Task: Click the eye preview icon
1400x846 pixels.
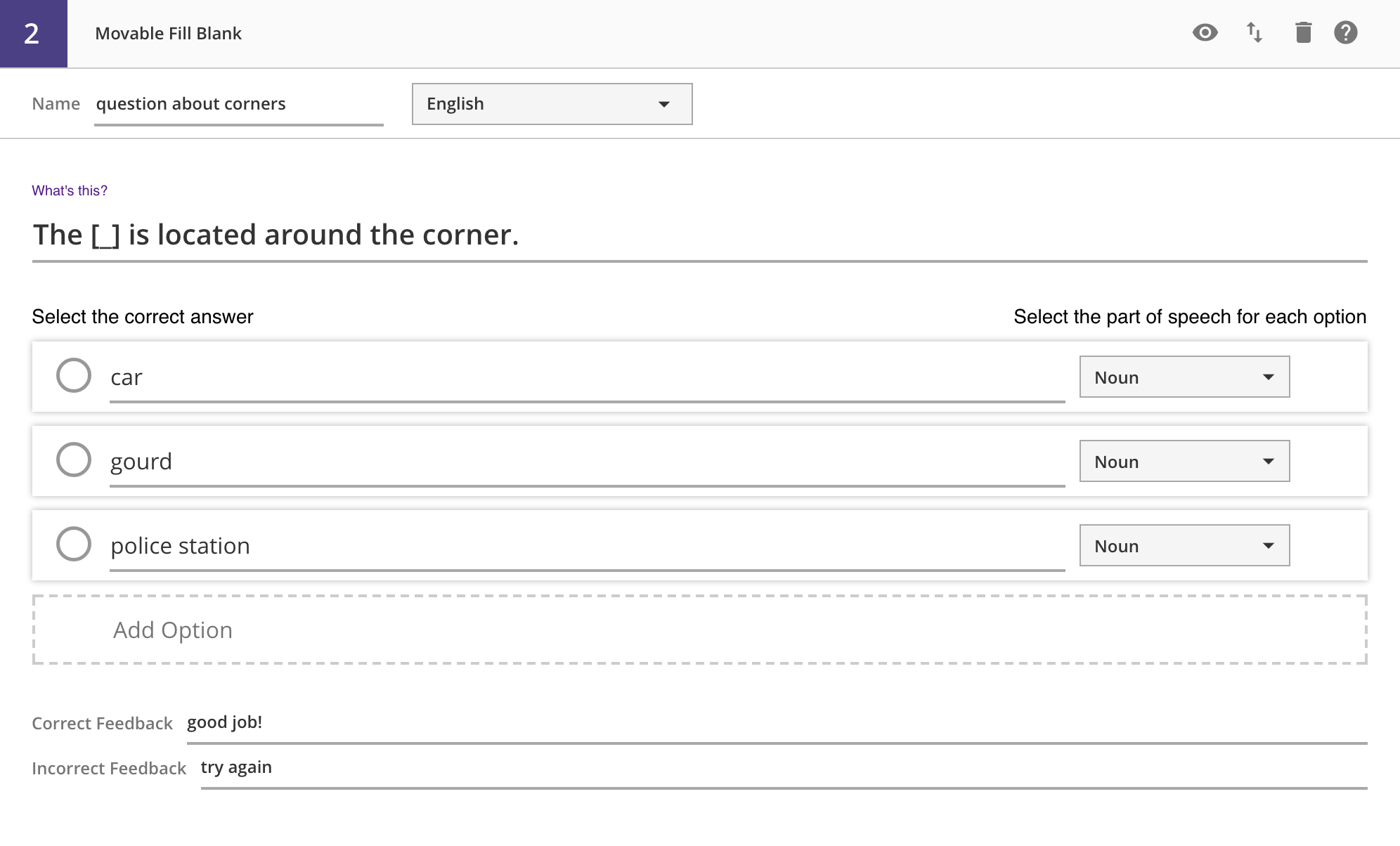Action: click(x=1205, y=33)
